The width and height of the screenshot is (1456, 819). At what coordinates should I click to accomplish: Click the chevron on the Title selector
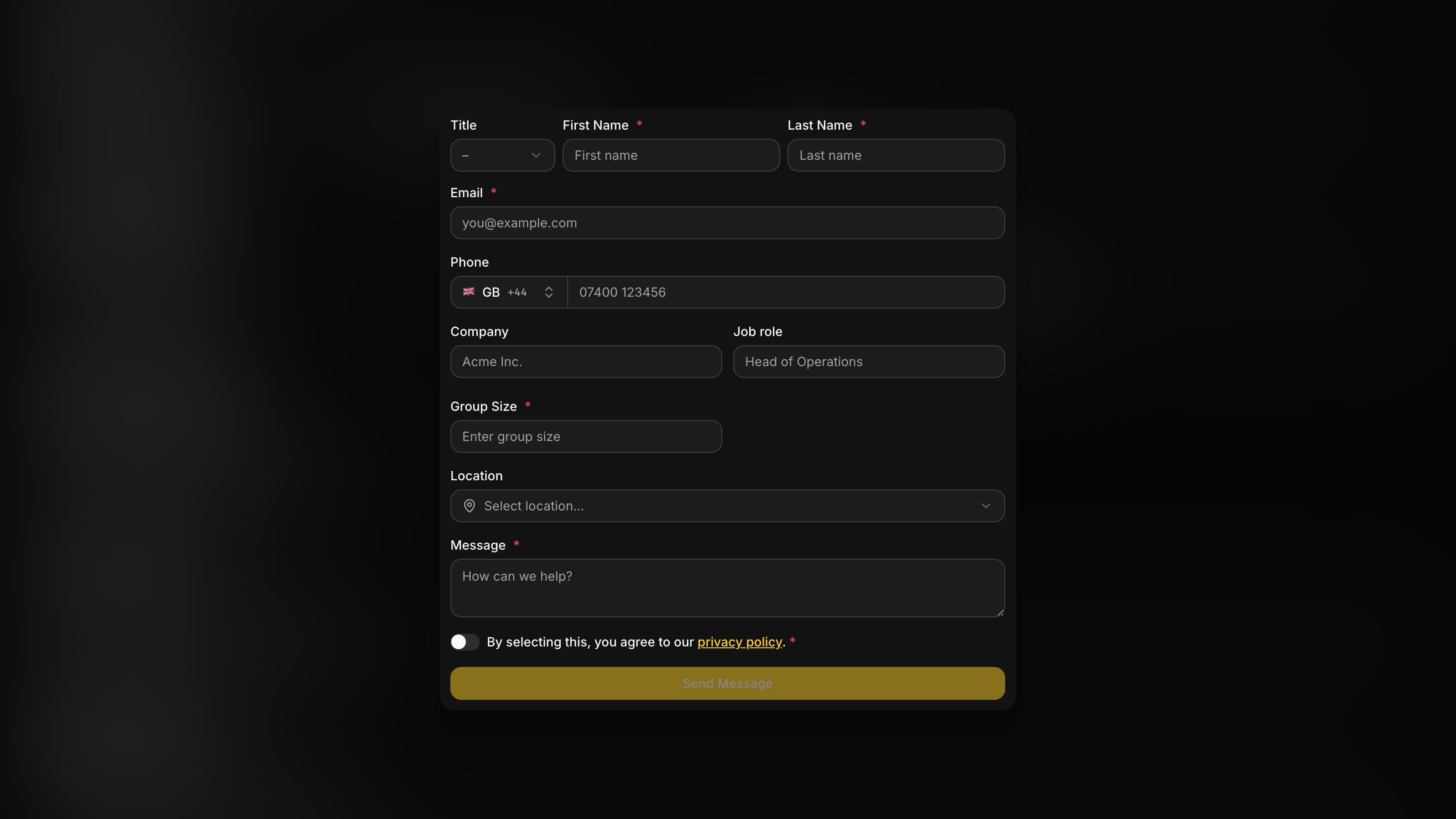point(536,155)
